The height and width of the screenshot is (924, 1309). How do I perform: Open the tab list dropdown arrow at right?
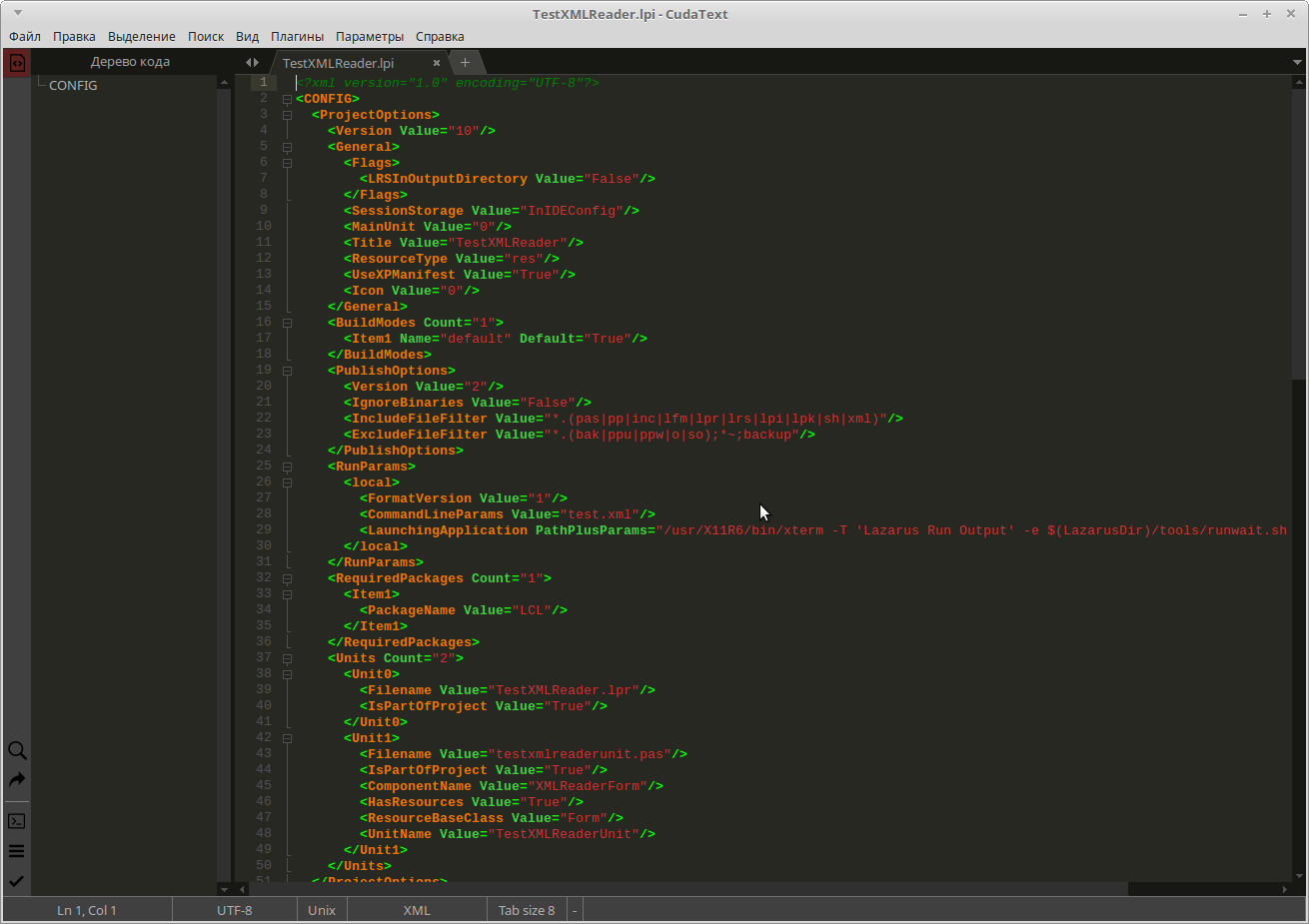click(x=1297, y=62)
